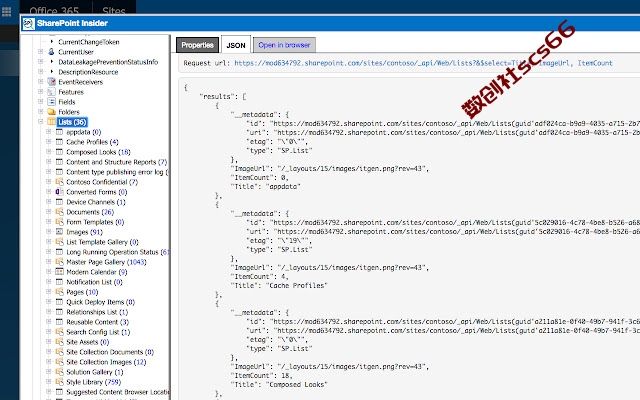
Task: Select Relationships List (1)
Action: 97,312
